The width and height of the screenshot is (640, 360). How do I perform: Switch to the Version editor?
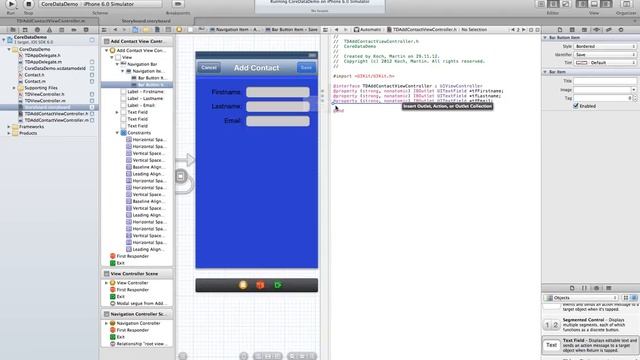pos(565,4)
